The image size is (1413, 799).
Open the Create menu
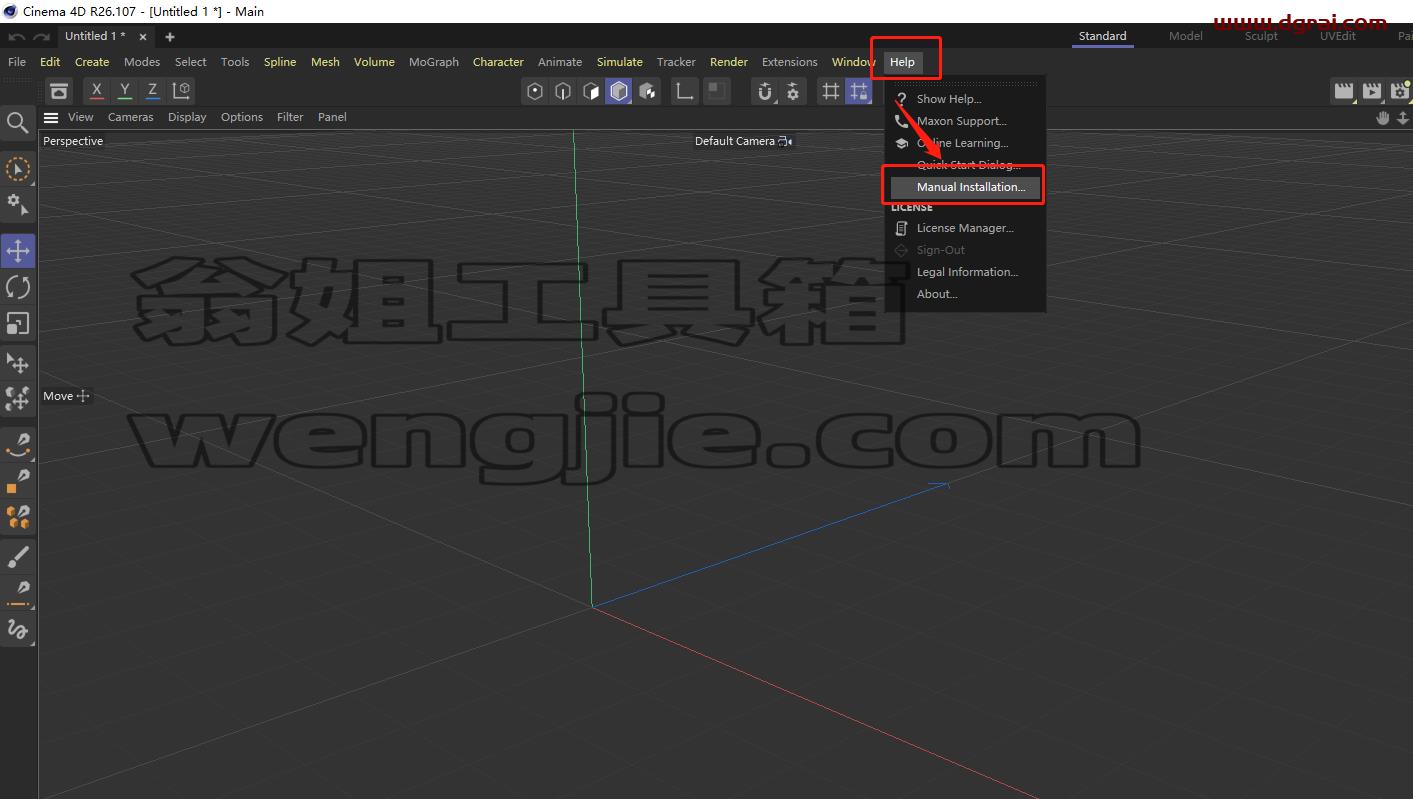(92, 62)
